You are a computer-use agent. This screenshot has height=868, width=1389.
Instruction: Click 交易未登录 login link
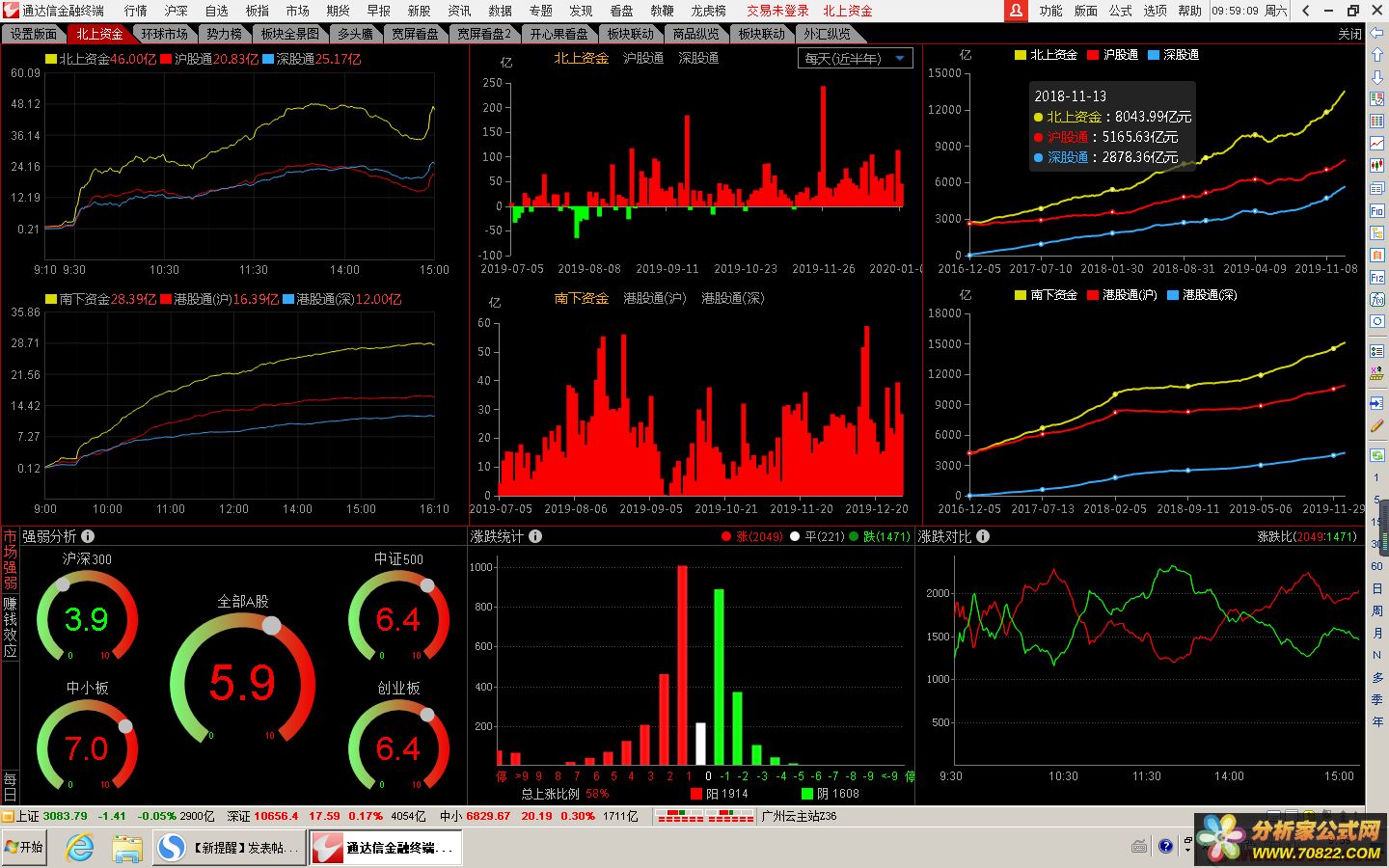click(777, 11)
